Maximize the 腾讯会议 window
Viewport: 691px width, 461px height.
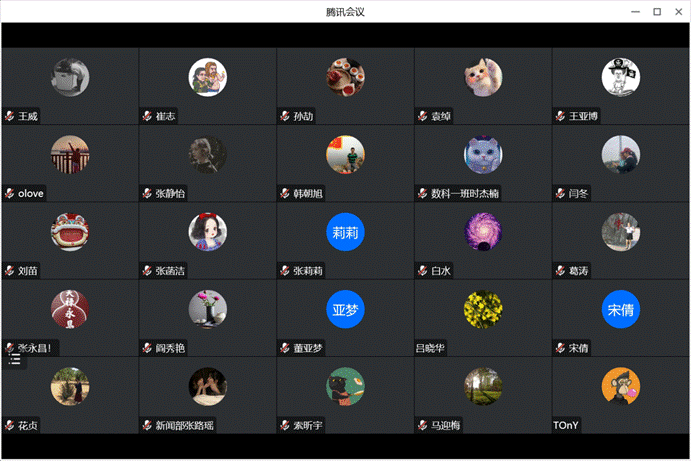[x=657, y=12]
